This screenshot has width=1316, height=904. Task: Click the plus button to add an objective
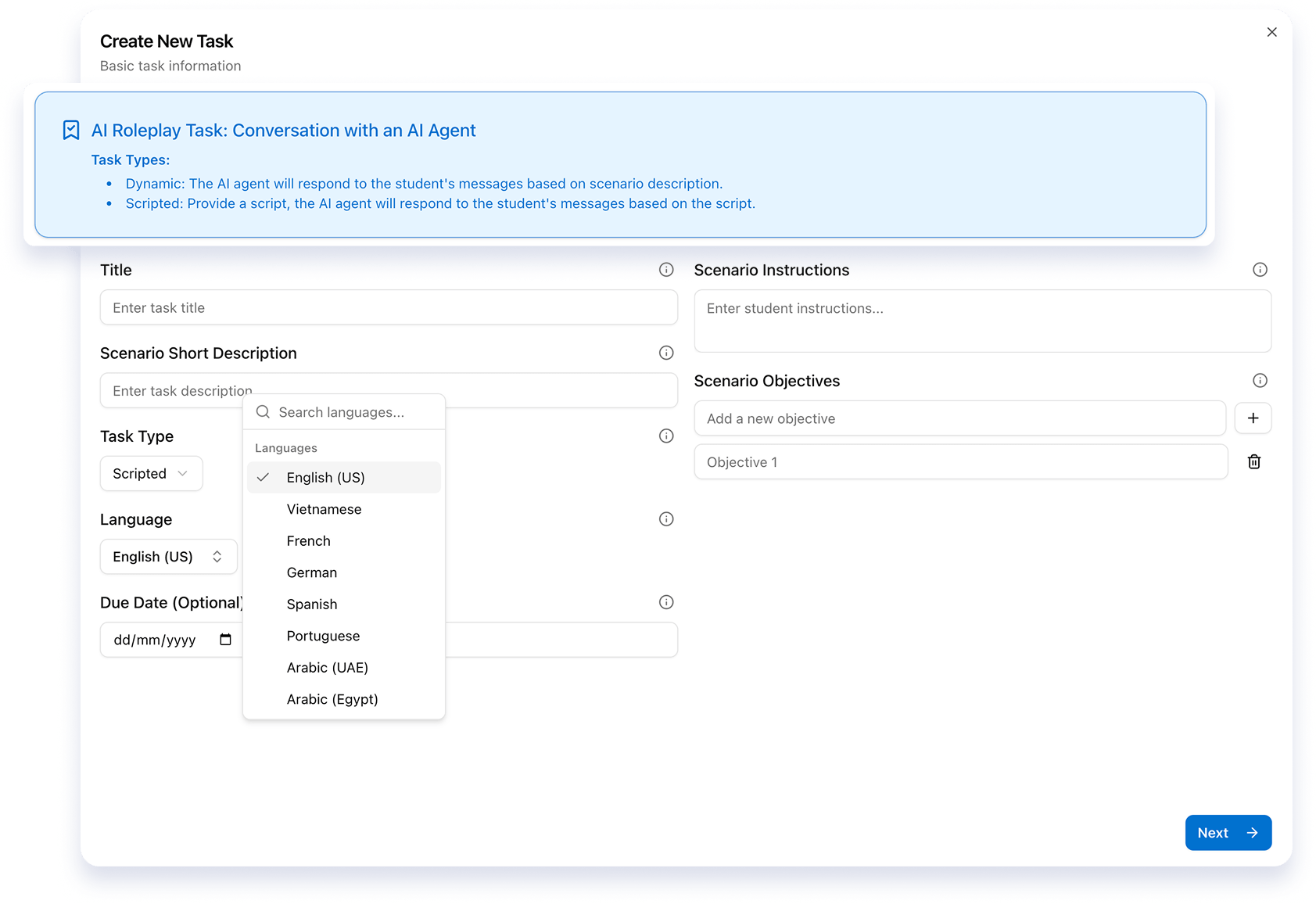tap(1253, 418)
